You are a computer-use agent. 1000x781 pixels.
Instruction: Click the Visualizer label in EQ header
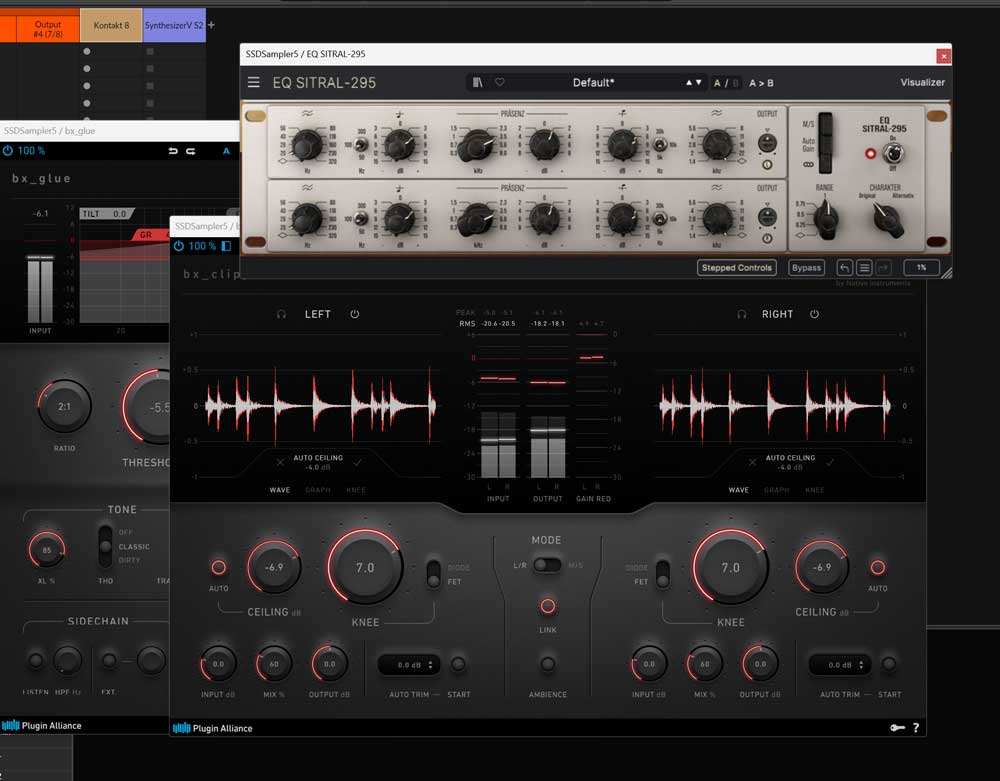click(x=922, y=83)
